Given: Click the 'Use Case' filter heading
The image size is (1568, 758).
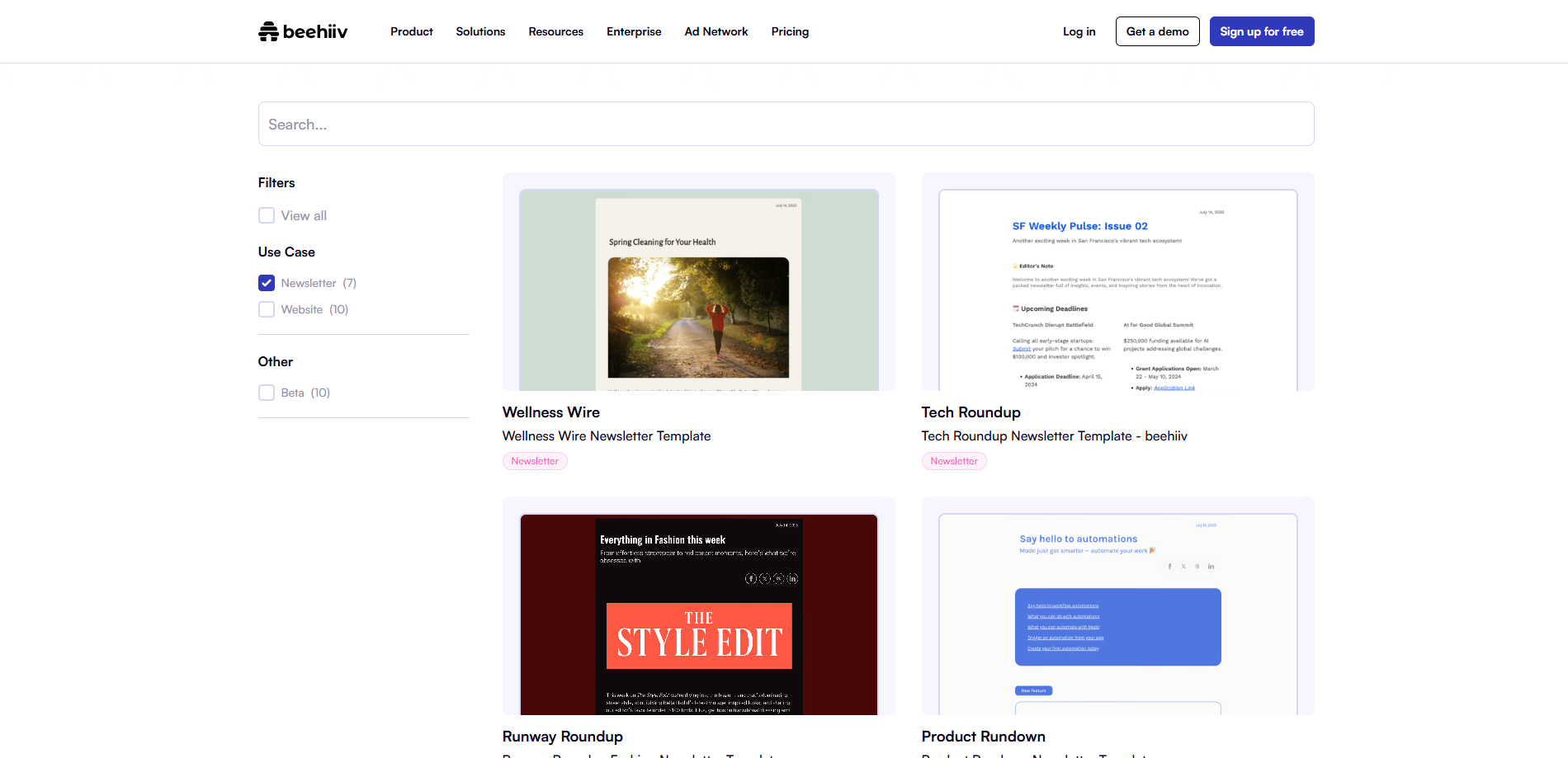Looking at the screenshot, I should [286, 252].
